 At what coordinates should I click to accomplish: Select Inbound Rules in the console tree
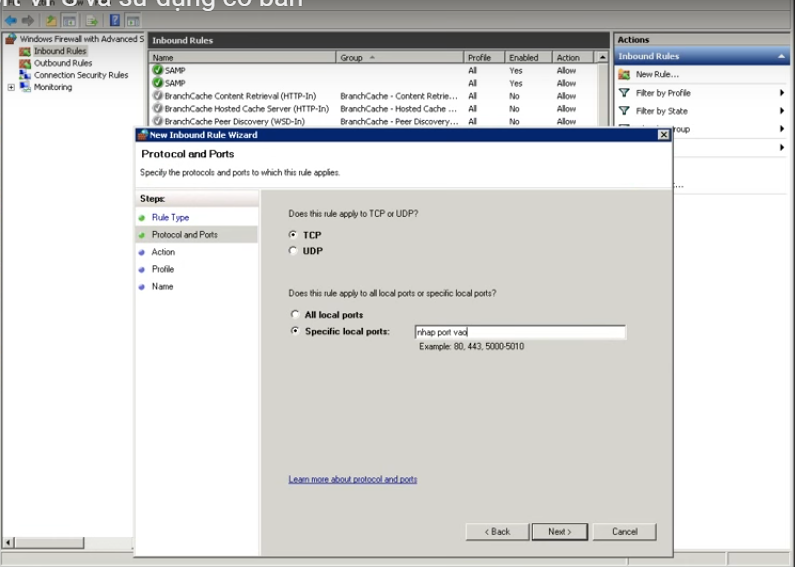point(60,51)
